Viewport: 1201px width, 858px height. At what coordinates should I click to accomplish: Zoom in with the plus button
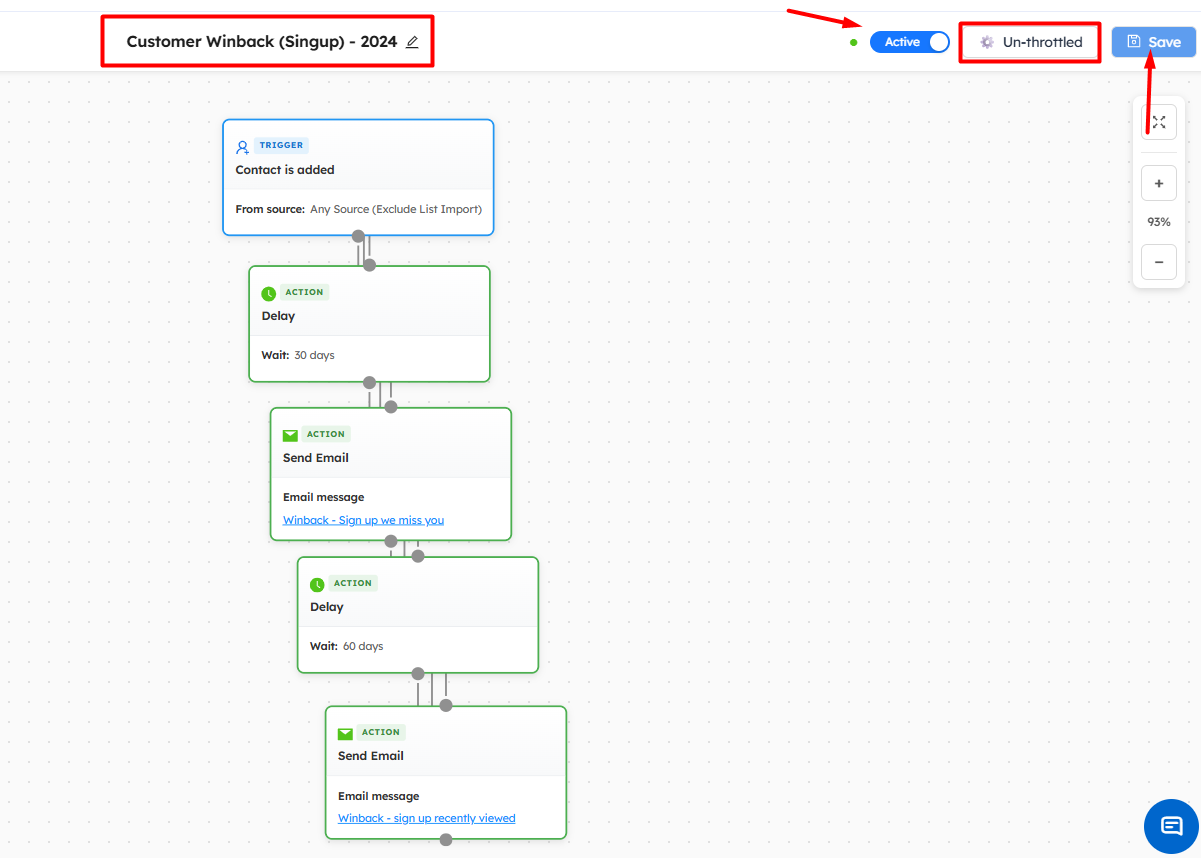(x=1159, y=184)
